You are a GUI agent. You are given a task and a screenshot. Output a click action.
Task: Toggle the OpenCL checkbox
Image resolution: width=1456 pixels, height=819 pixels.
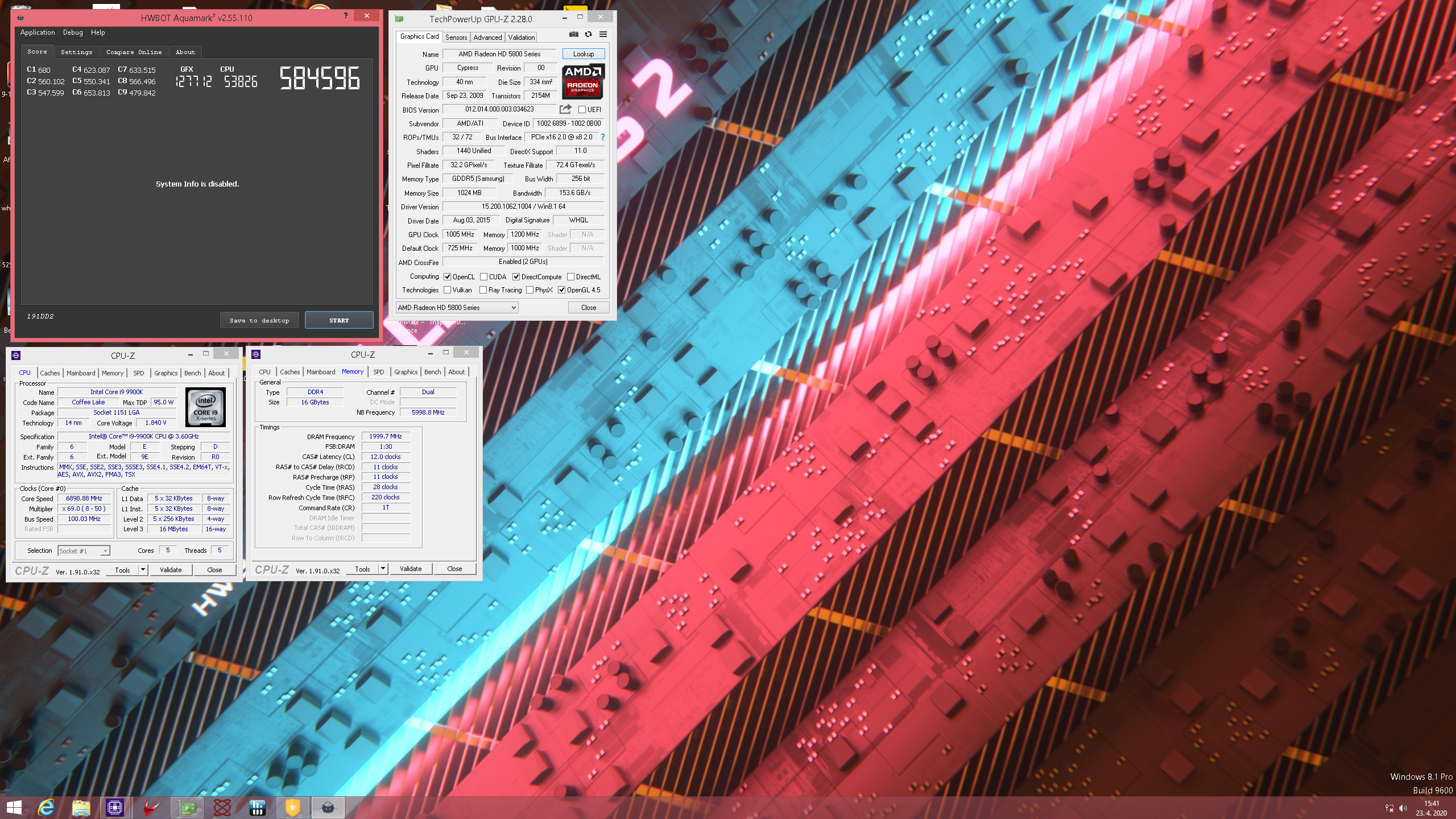click(x=448, y=277)
